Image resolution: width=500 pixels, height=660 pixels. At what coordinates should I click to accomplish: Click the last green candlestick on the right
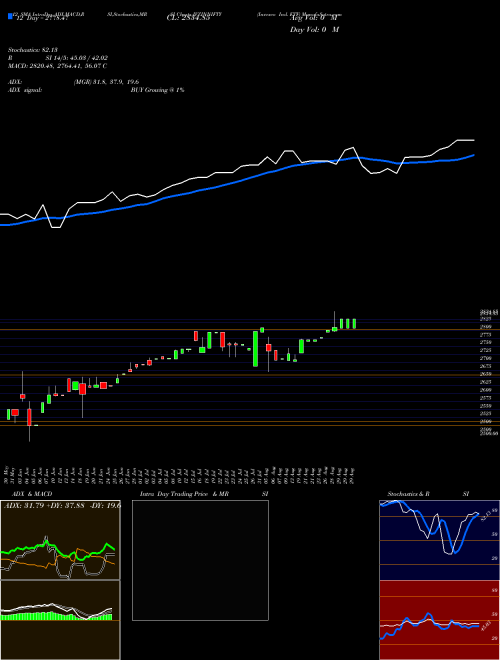coord(355,324)
